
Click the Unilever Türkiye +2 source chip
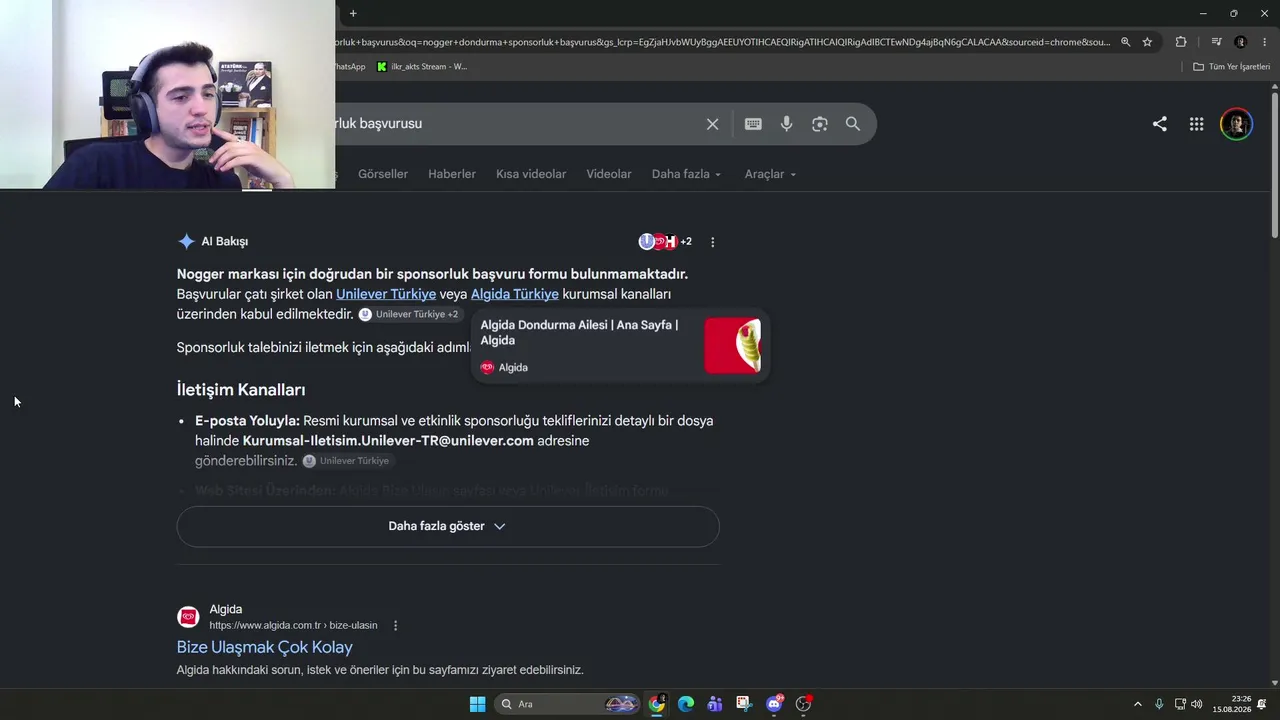click(x=409, y=314)
